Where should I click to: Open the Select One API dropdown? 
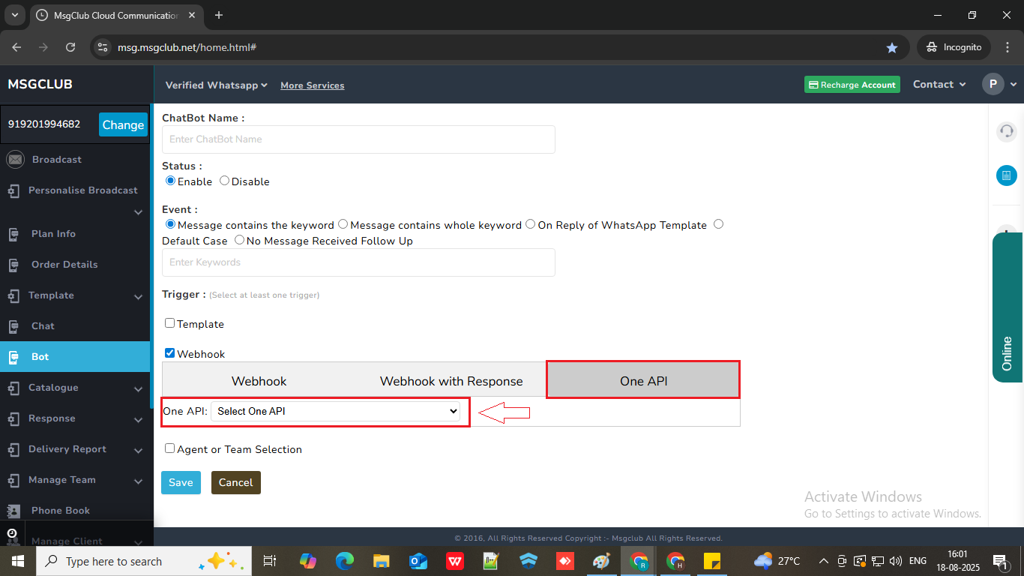click(336, 411)
